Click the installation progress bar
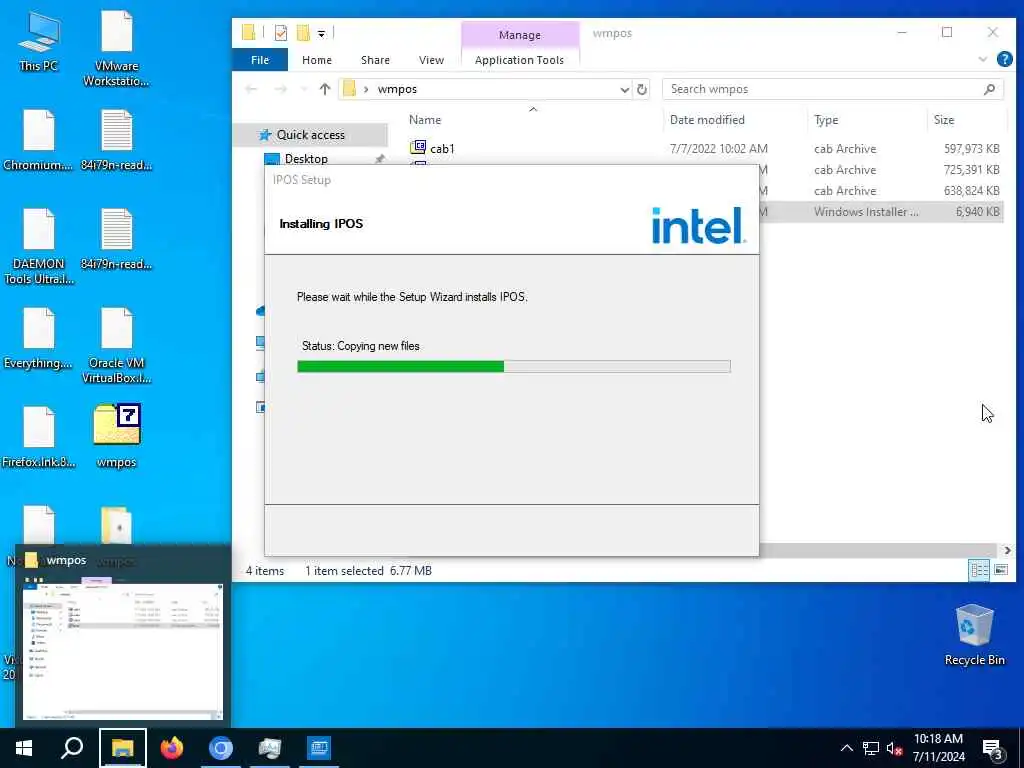 [513, 366]
